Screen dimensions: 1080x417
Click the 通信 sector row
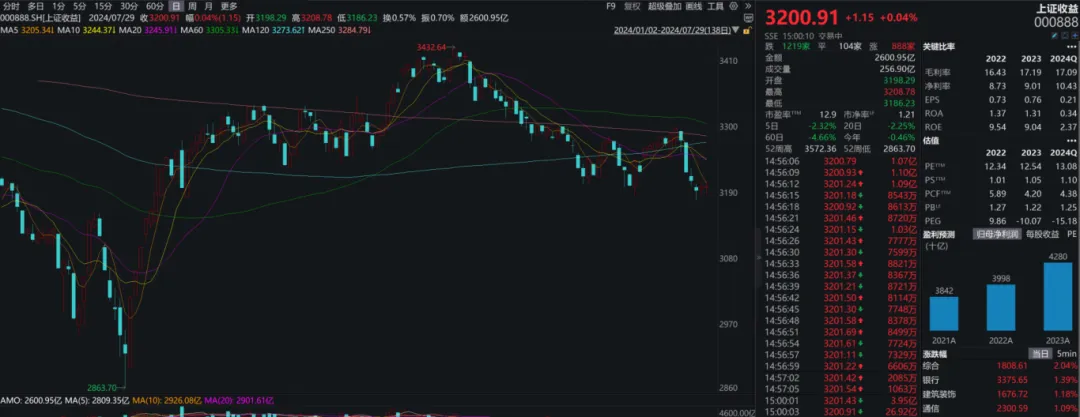point(1001,409)
